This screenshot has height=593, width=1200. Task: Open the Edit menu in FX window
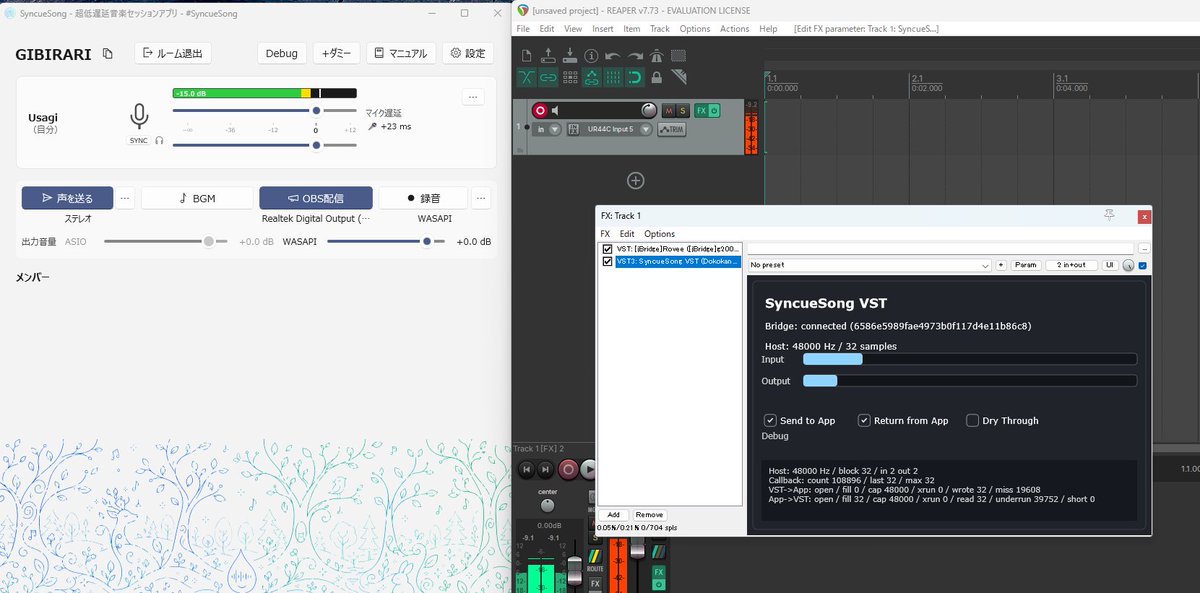click(x=627, y=234)
